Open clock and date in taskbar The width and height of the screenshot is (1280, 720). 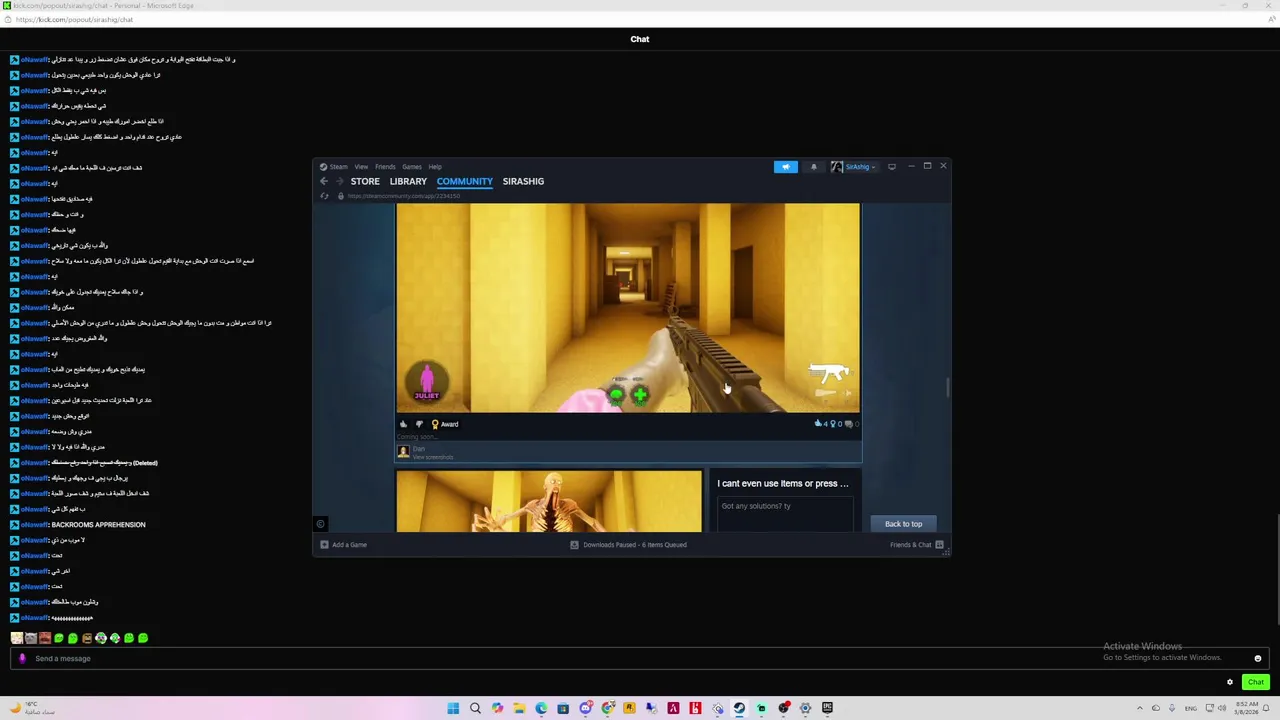pos(1247,708)
